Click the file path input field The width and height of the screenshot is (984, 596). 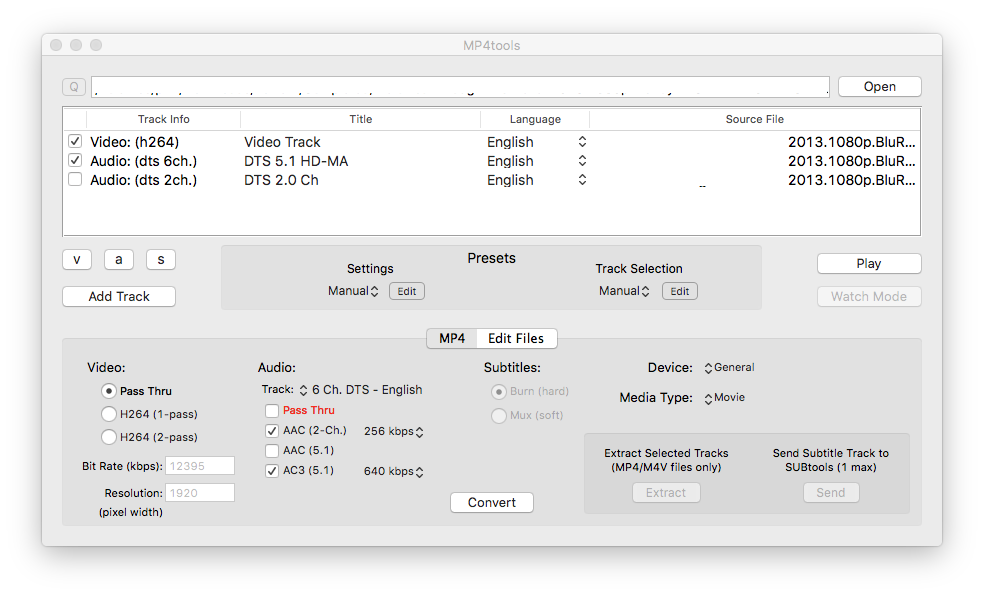click(x=460, y=87)
